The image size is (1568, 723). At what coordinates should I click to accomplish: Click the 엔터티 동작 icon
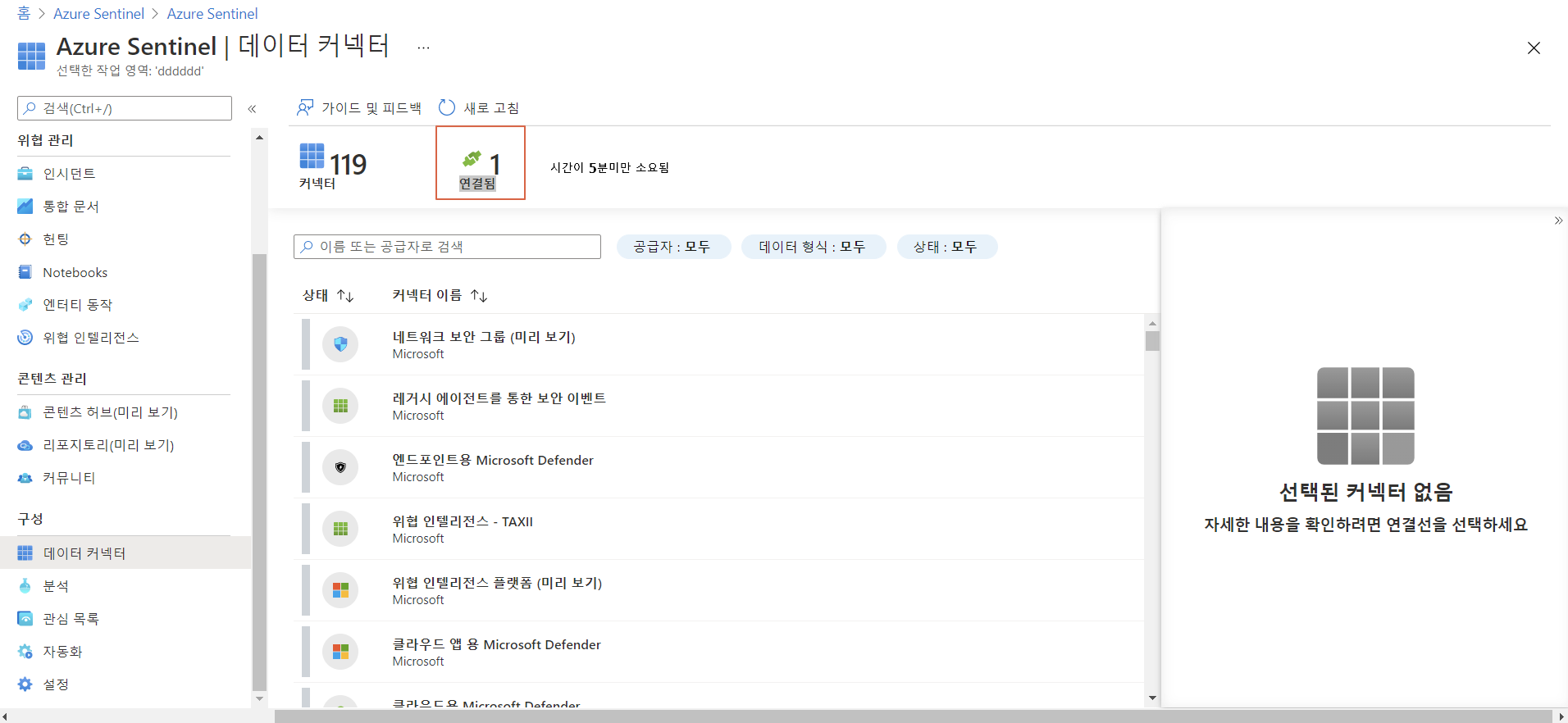[25, 305]
